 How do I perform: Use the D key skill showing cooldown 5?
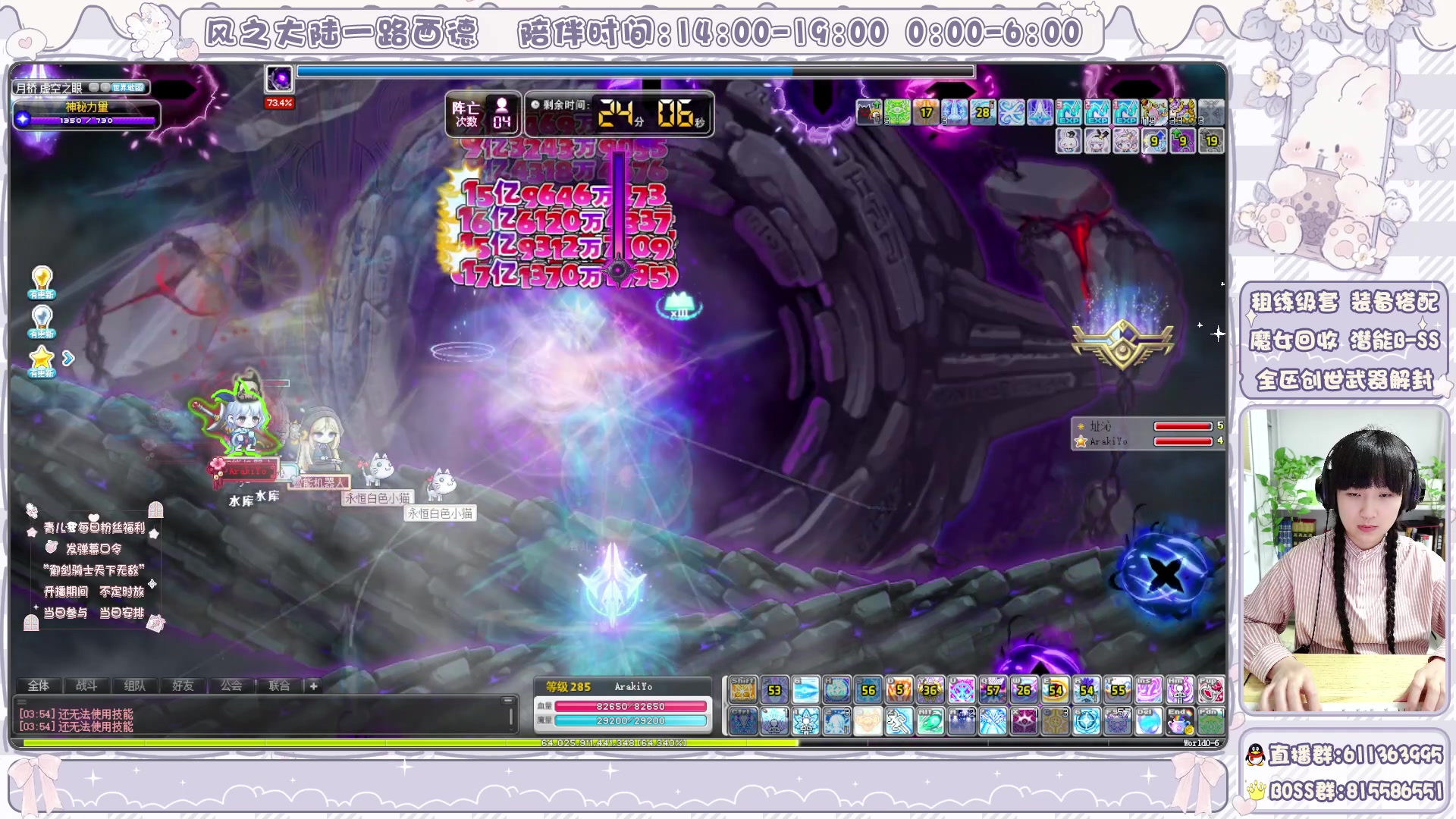[899, 690]
